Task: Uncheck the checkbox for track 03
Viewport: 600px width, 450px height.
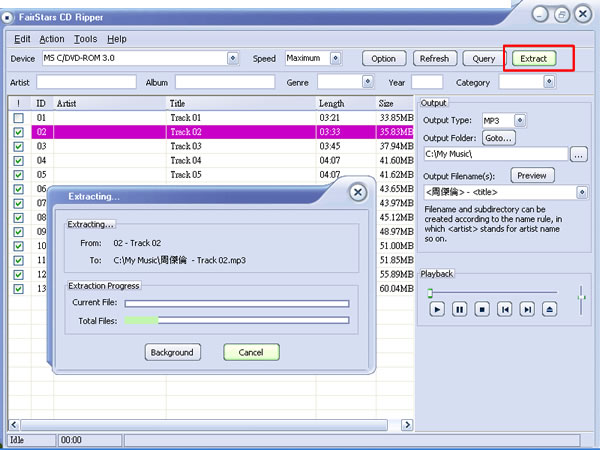Action: pyautogui.click(x=18, y=146)
